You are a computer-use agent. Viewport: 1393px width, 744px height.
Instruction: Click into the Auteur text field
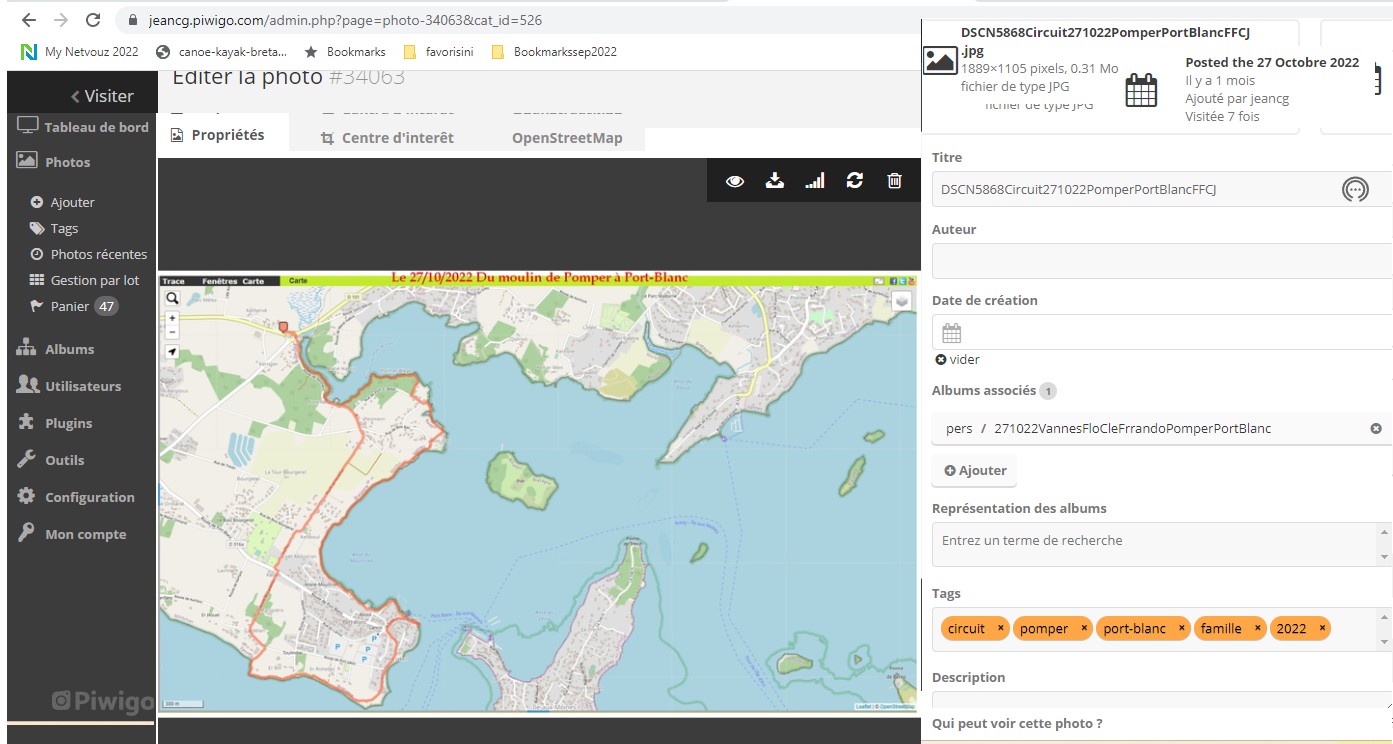(x=1160, y=262)
